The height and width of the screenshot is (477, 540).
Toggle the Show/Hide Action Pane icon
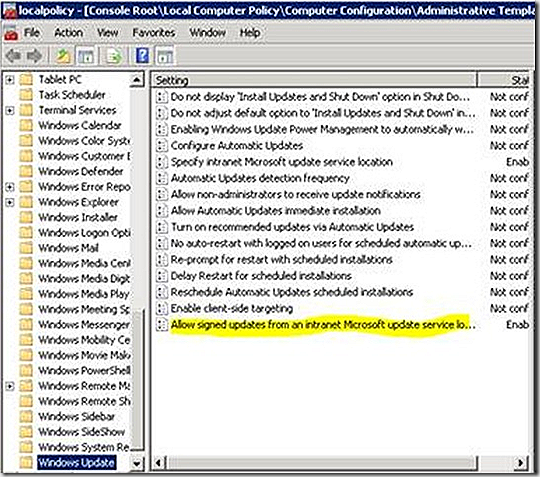tap(165, 55)
